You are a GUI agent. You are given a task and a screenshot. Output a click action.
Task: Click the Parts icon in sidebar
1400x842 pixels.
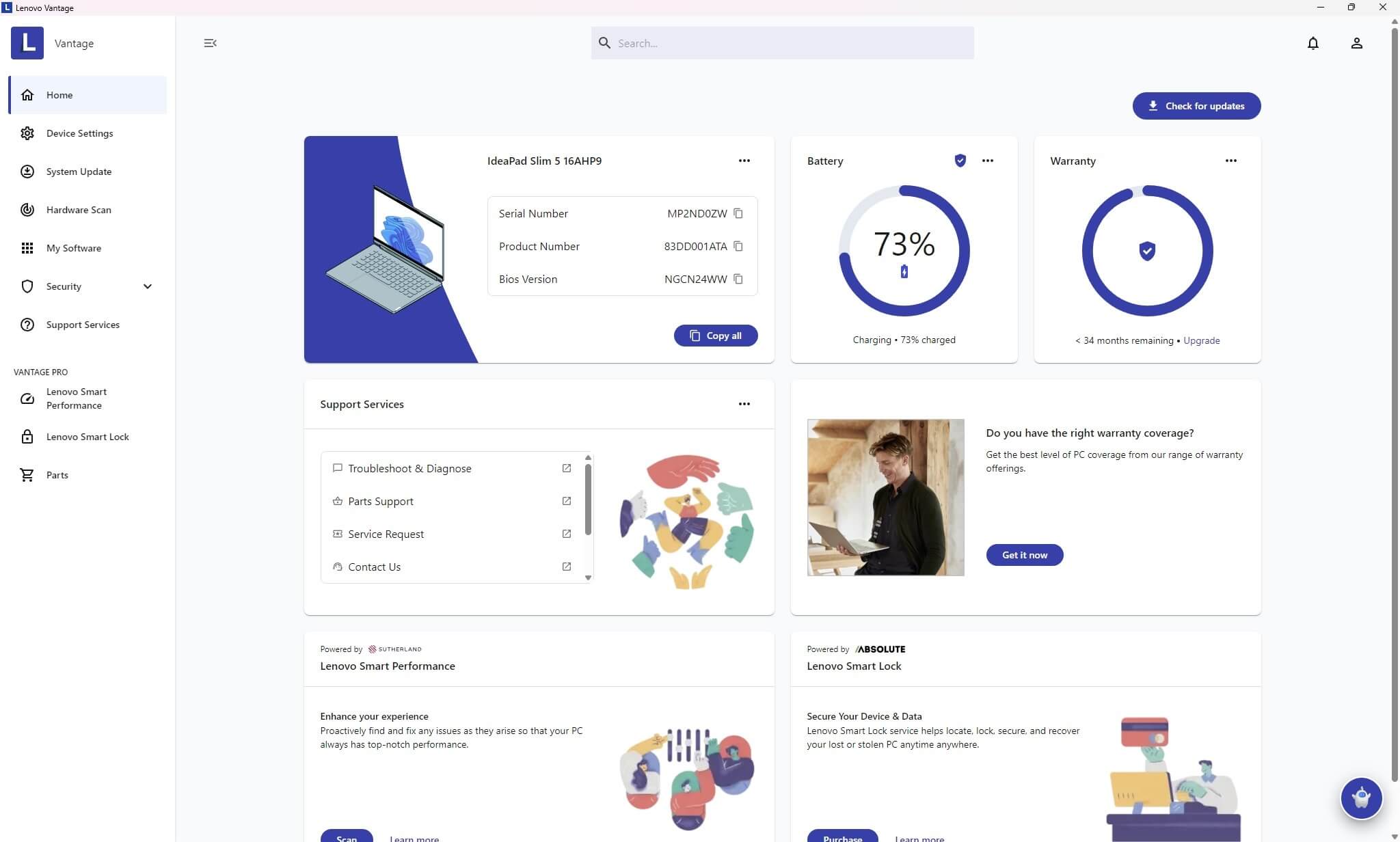coord(27,474)
